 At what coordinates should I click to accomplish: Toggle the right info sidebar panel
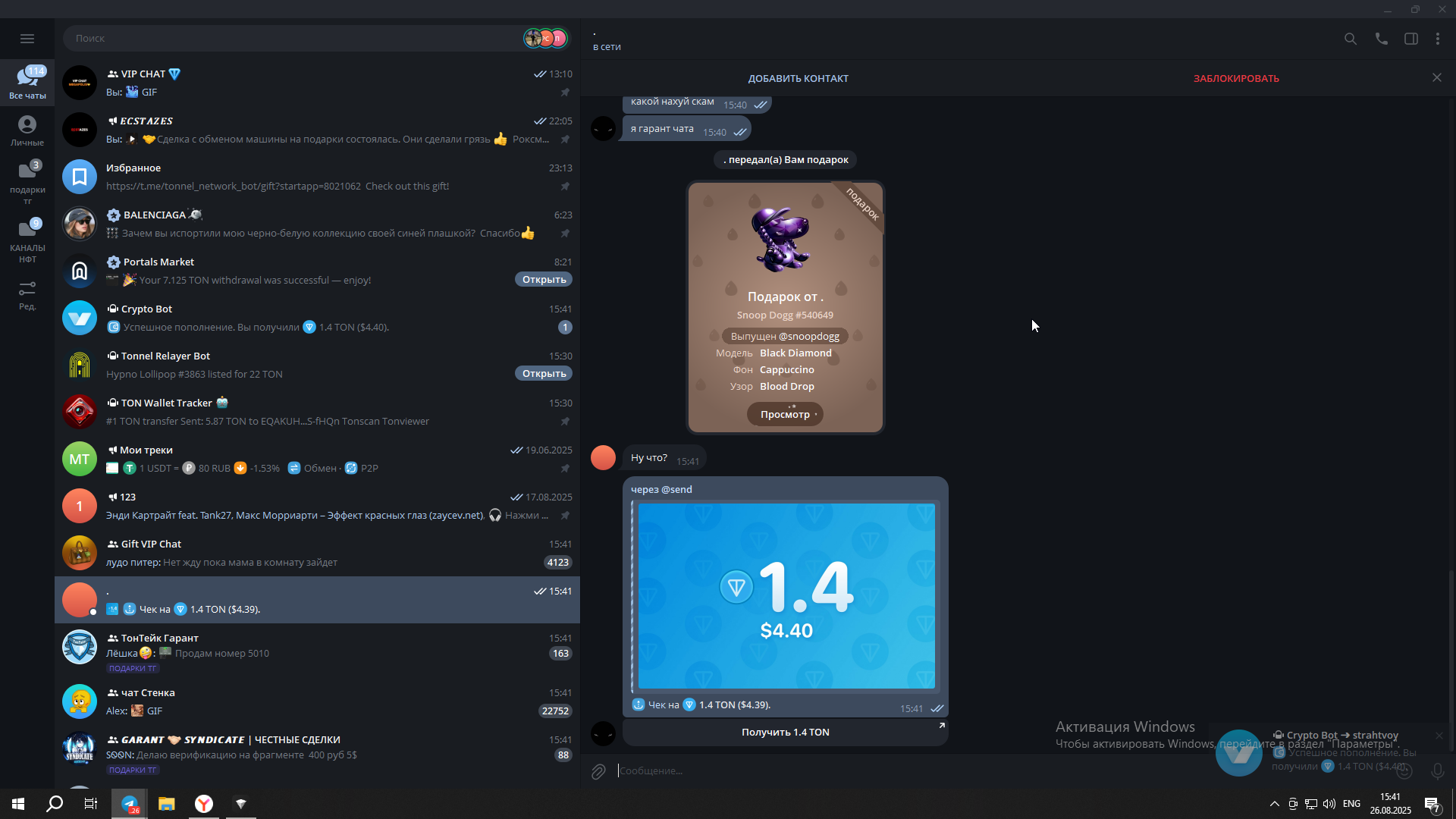coord(1411,39)
